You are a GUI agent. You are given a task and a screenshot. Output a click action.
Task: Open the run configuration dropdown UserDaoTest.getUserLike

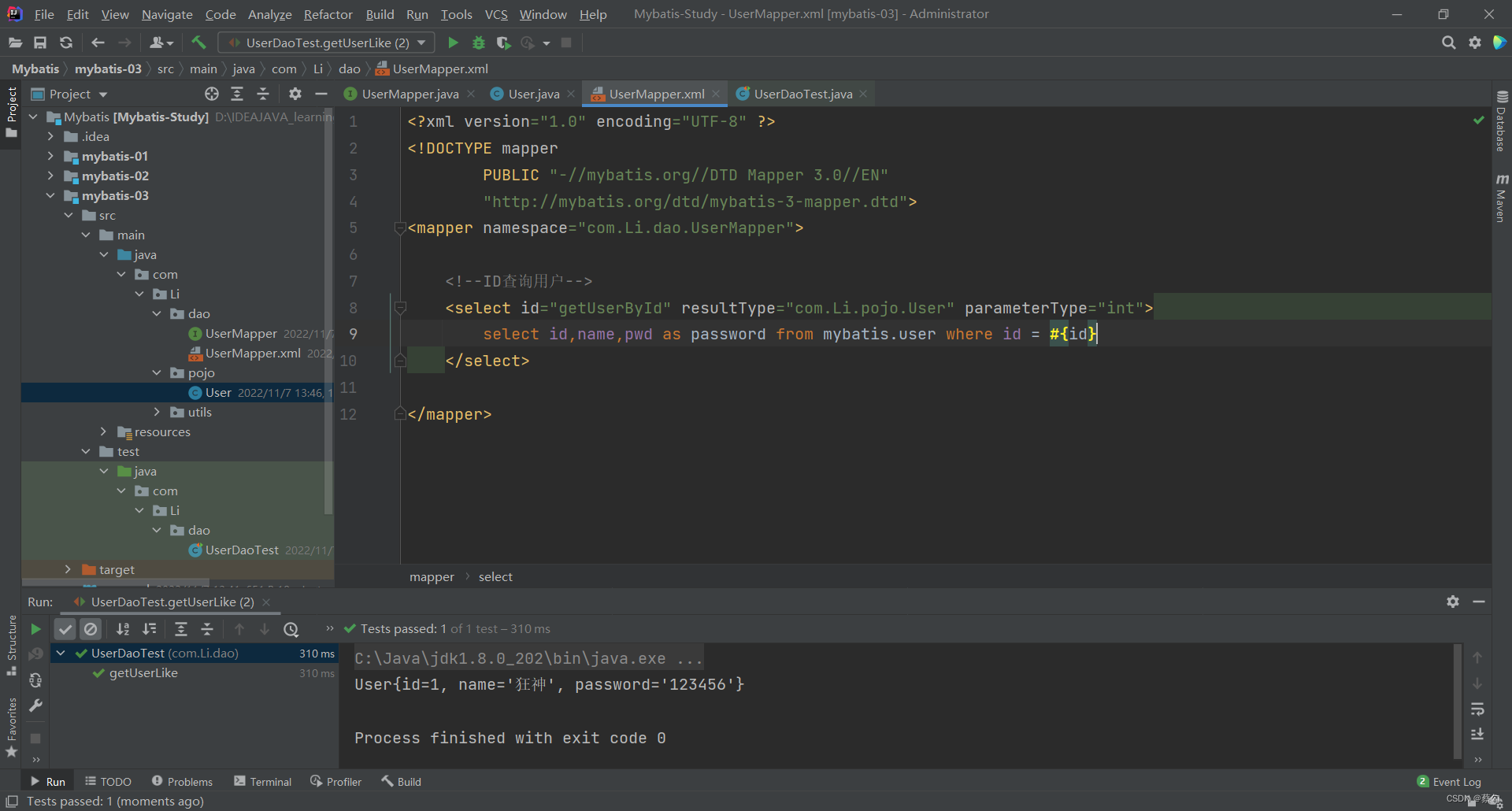[326, 43]
